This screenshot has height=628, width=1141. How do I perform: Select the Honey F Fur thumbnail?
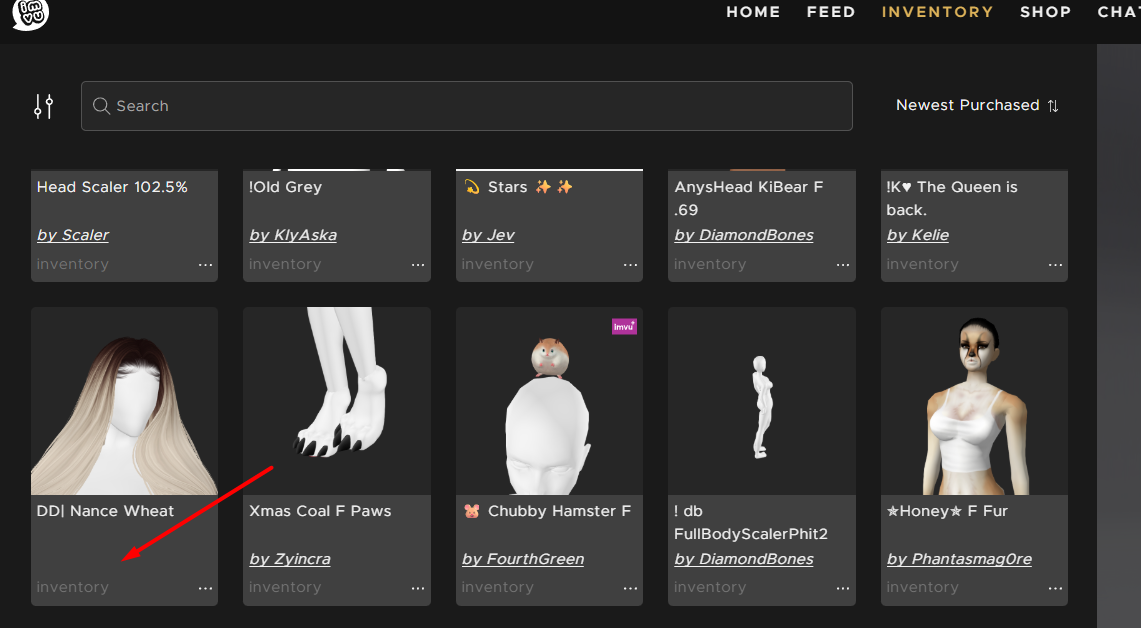(x=974, y=401)
